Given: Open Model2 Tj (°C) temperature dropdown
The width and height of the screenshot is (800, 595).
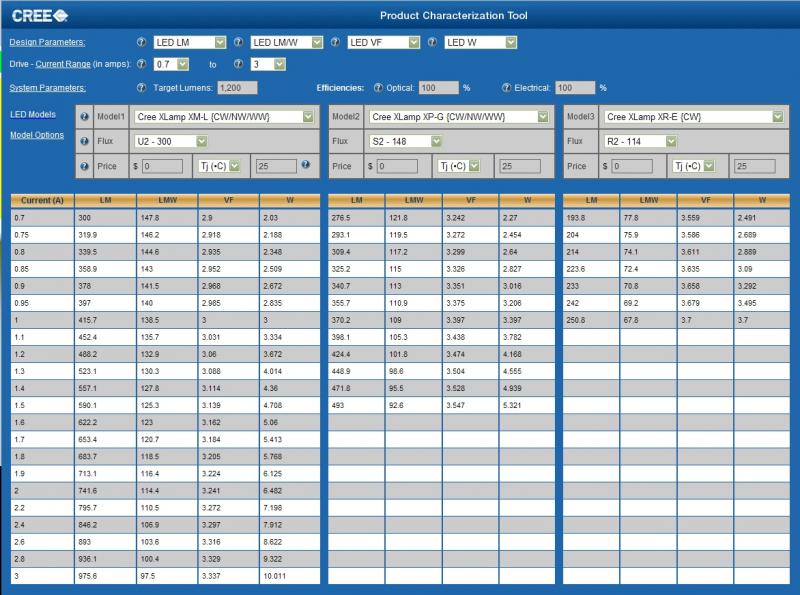Looking at the screenshot, I should pos(459,166).
